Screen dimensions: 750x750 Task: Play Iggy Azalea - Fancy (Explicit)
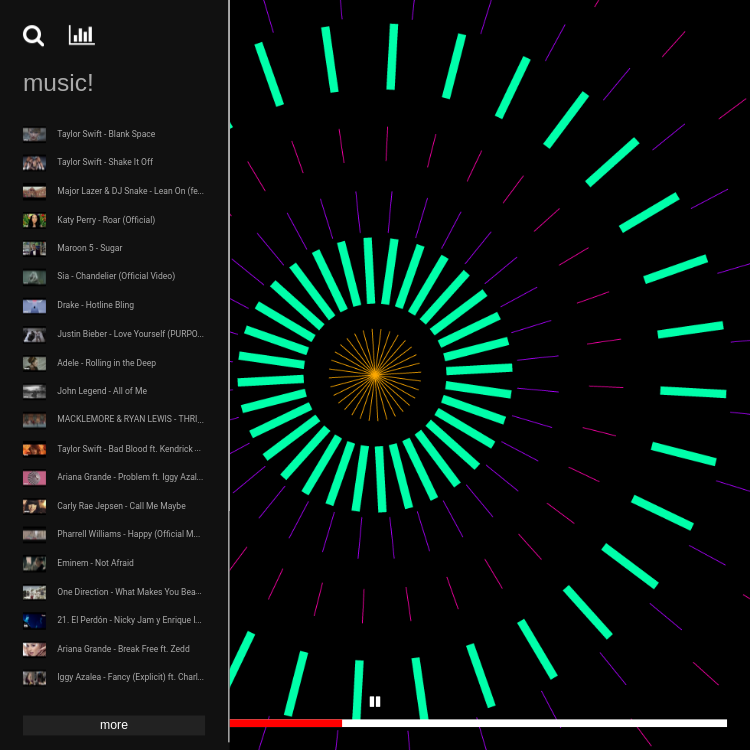[x=131, y=677]
